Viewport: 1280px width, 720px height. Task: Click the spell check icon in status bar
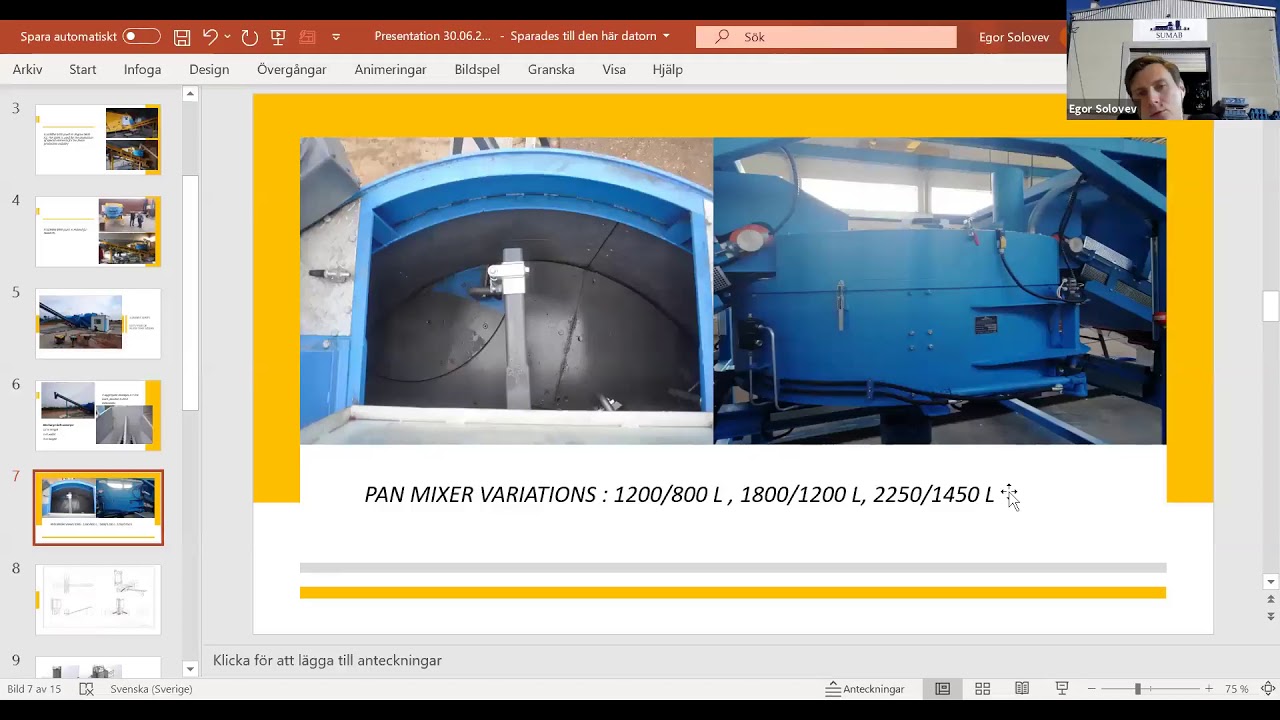tap(87, 689)
